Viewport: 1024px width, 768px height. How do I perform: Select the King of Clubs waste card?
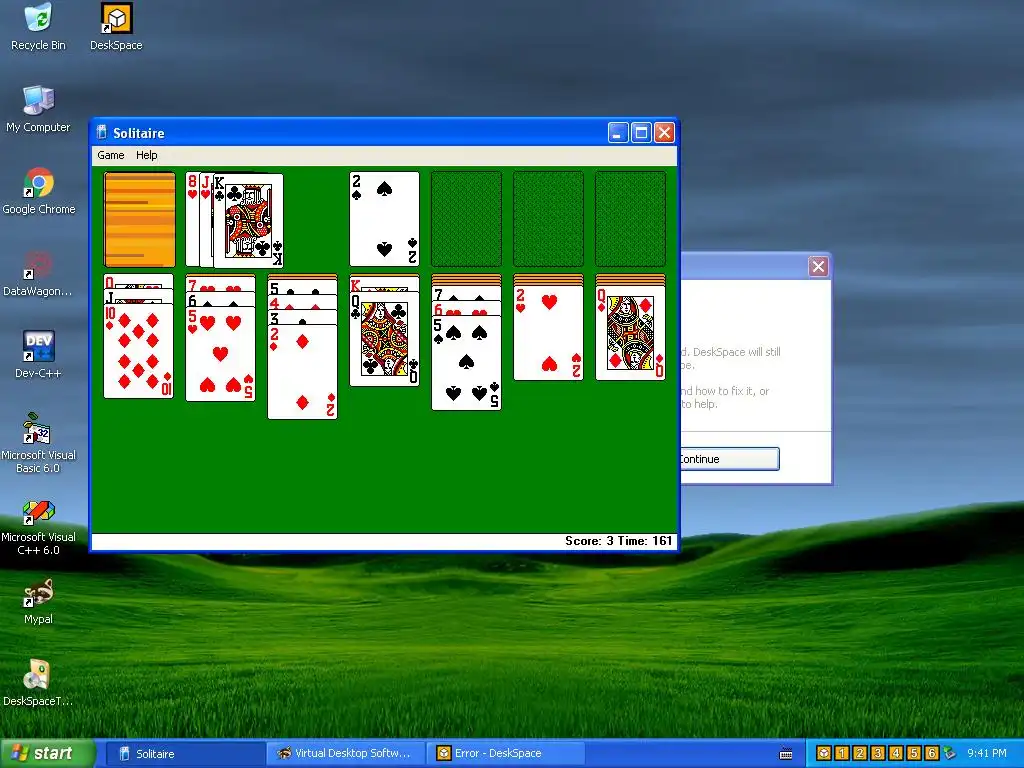tap(248, 221)
